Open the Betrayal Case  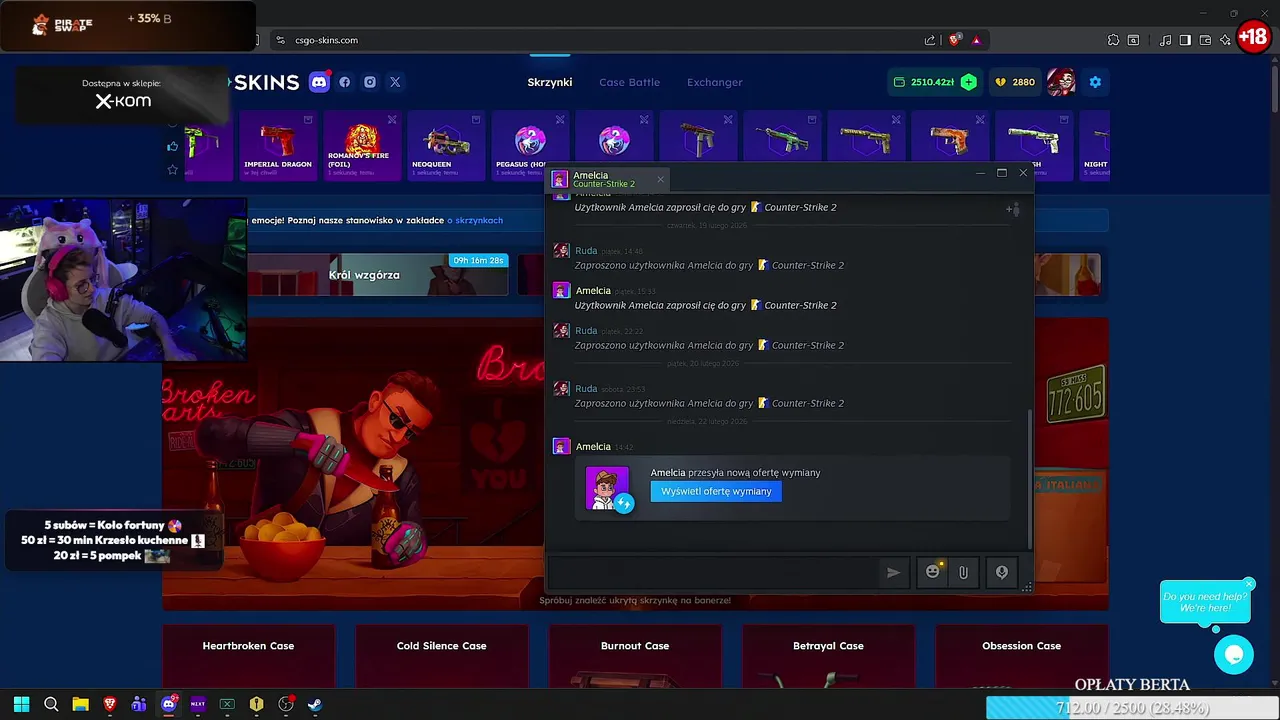[x=828, y=658]
